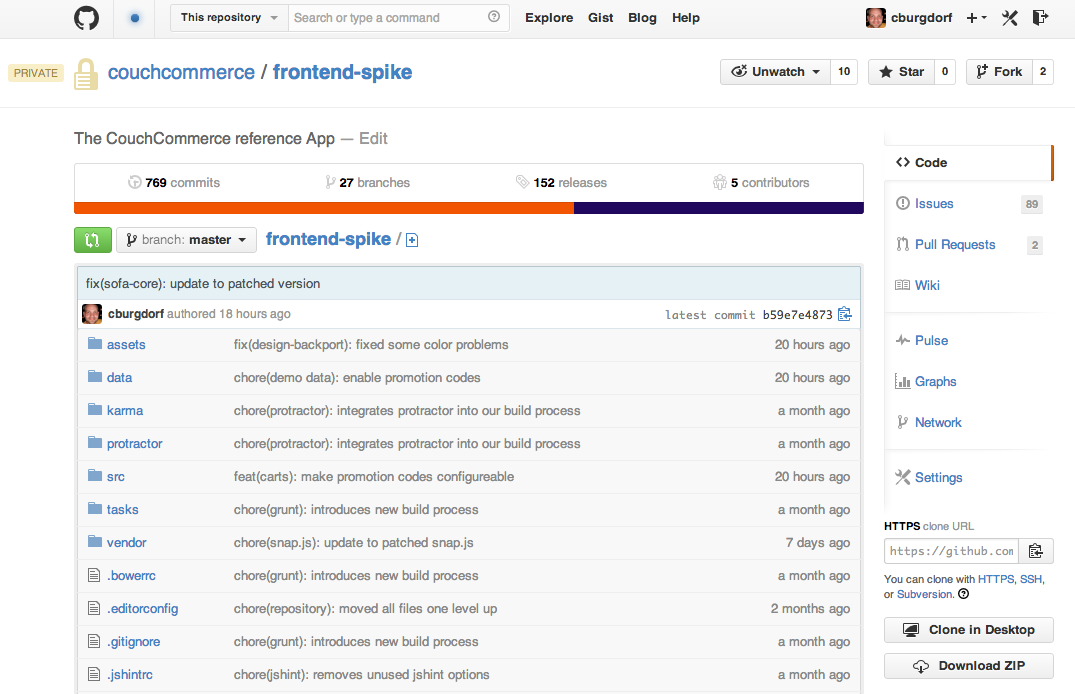Open the src folder

(116, 477)
